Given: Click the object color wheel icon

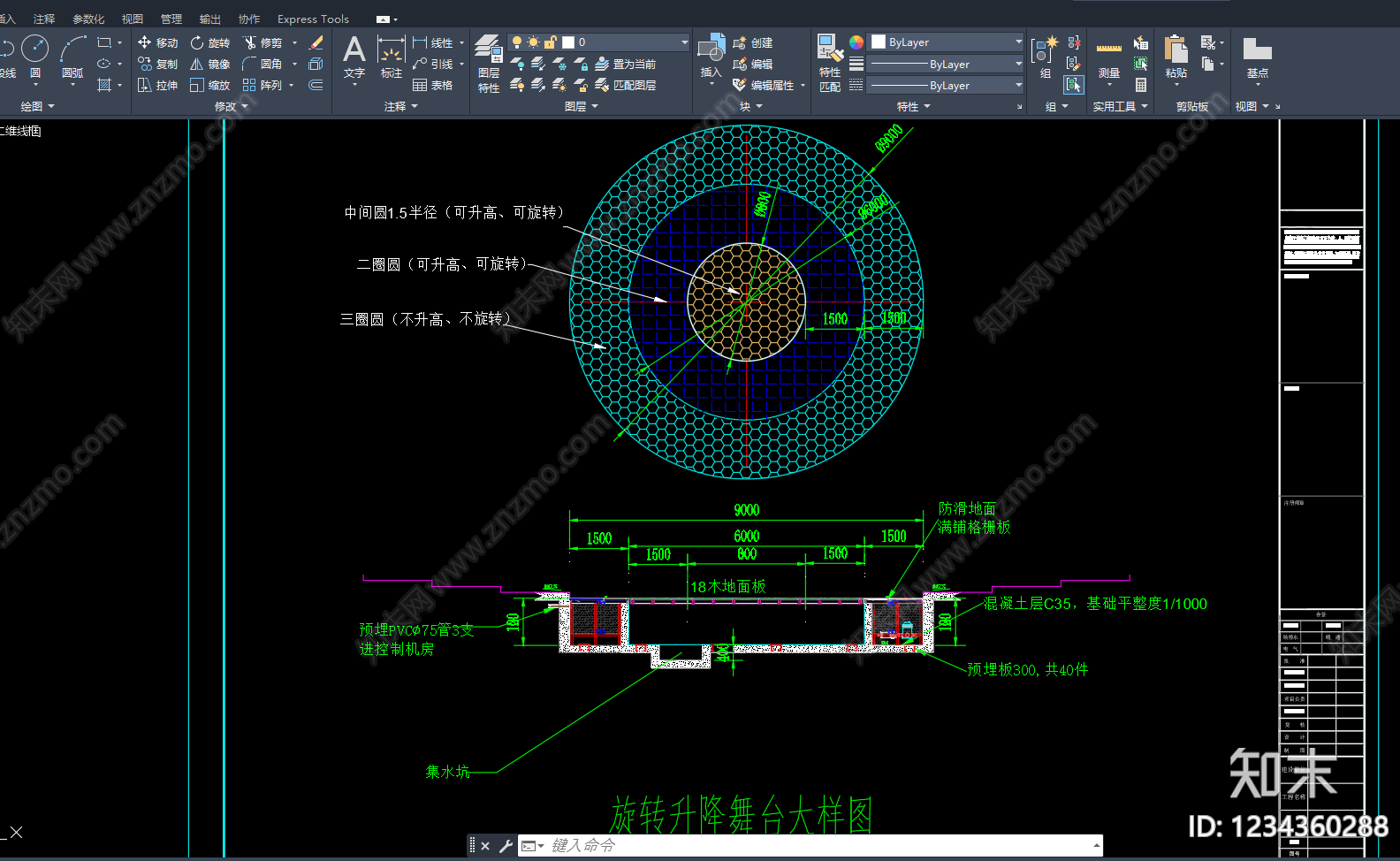Looking at the screenshot, I should (856, 42).
